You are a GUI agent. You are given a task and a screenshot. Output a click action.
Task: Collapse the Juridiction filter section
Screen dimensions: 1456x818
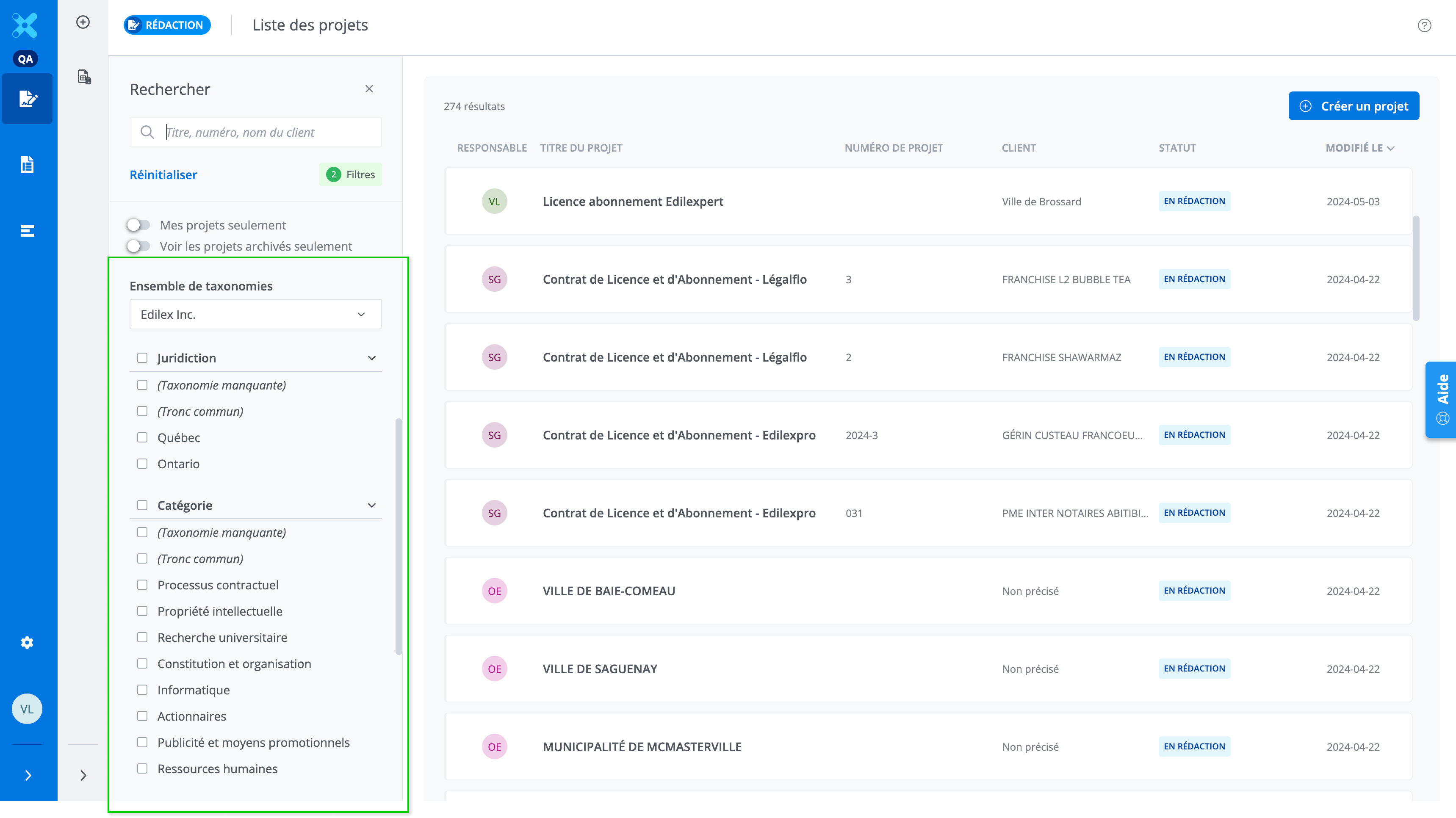[x=371, y=358]
